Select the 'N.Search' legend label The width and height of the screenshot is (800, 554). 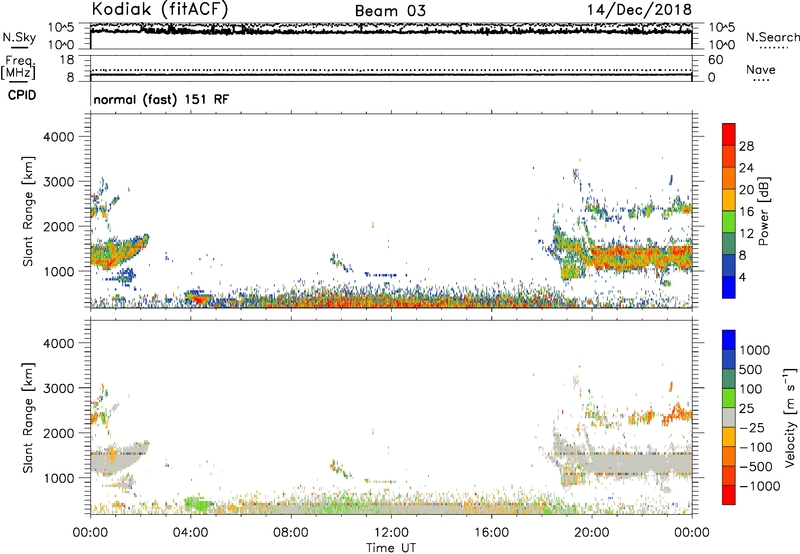[772, 37]
